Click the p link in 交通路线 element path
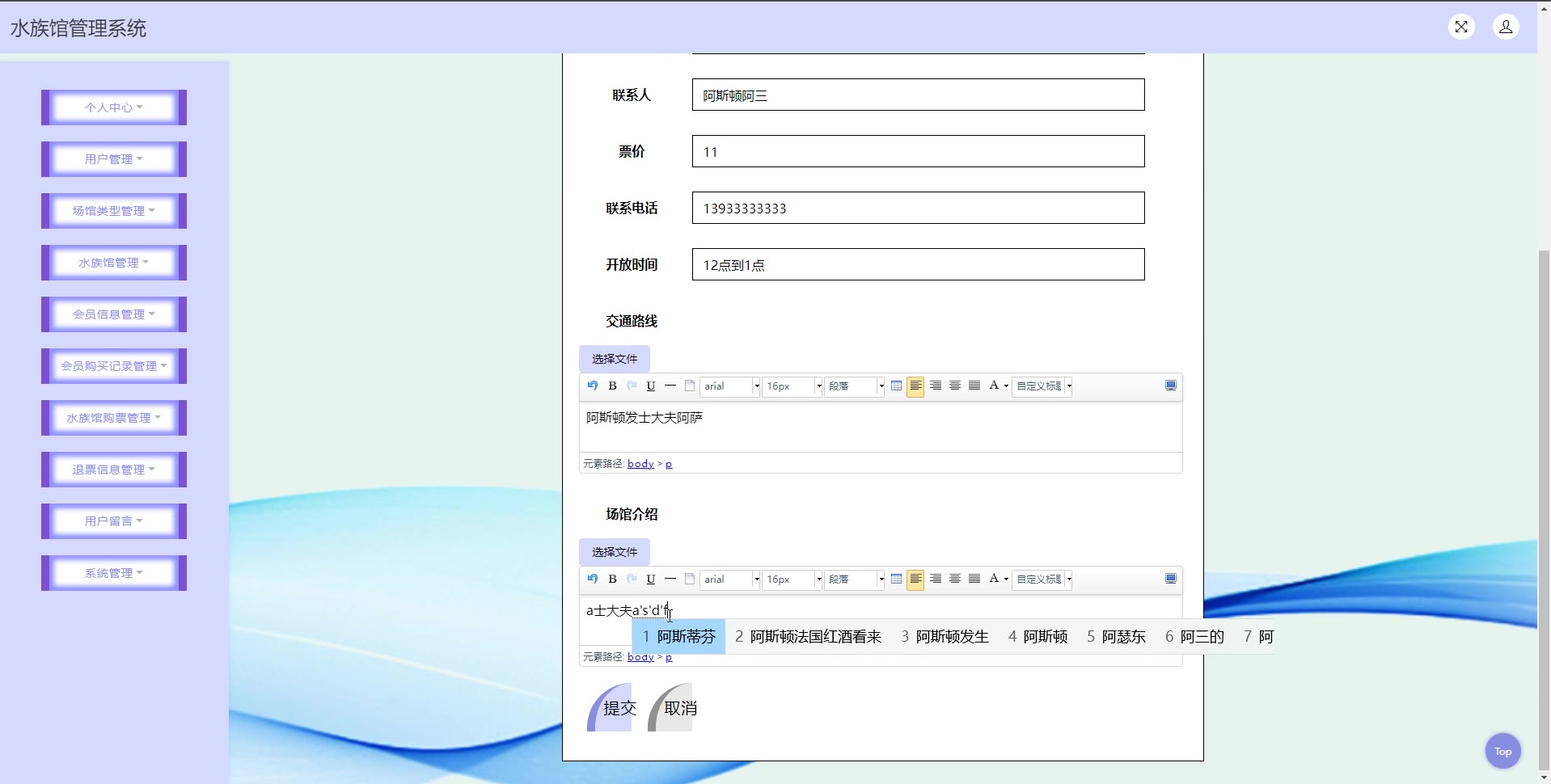The width and height of the screenshot is (1551, 784). tap(669, 464)
